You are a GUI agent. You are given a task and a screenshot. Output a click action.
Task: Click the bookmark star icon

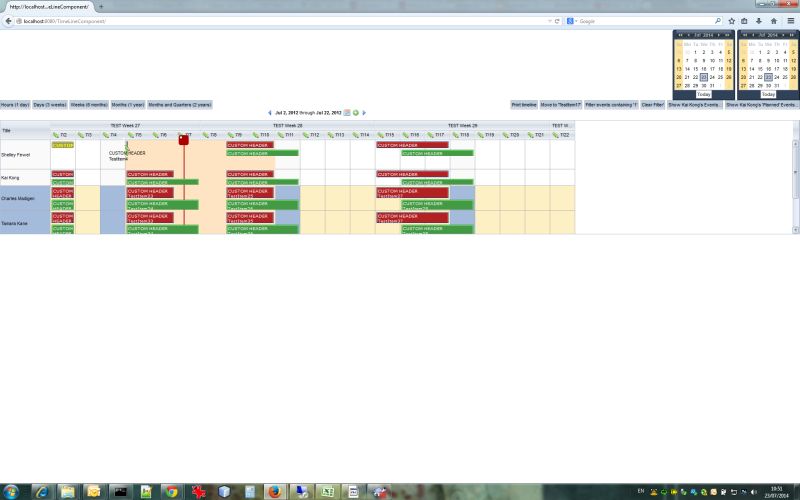731,20
